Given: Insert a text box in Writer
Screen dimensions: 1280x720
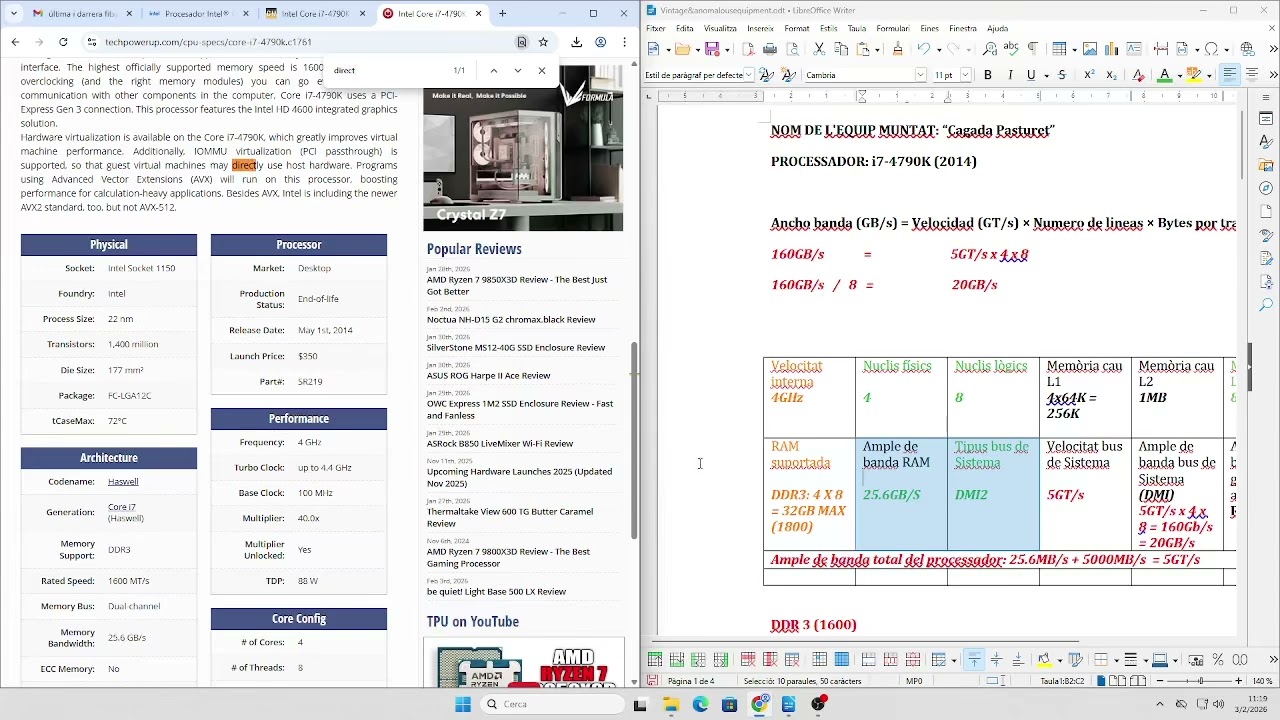Looking at the screenshot, I should tap(1133, 49).
